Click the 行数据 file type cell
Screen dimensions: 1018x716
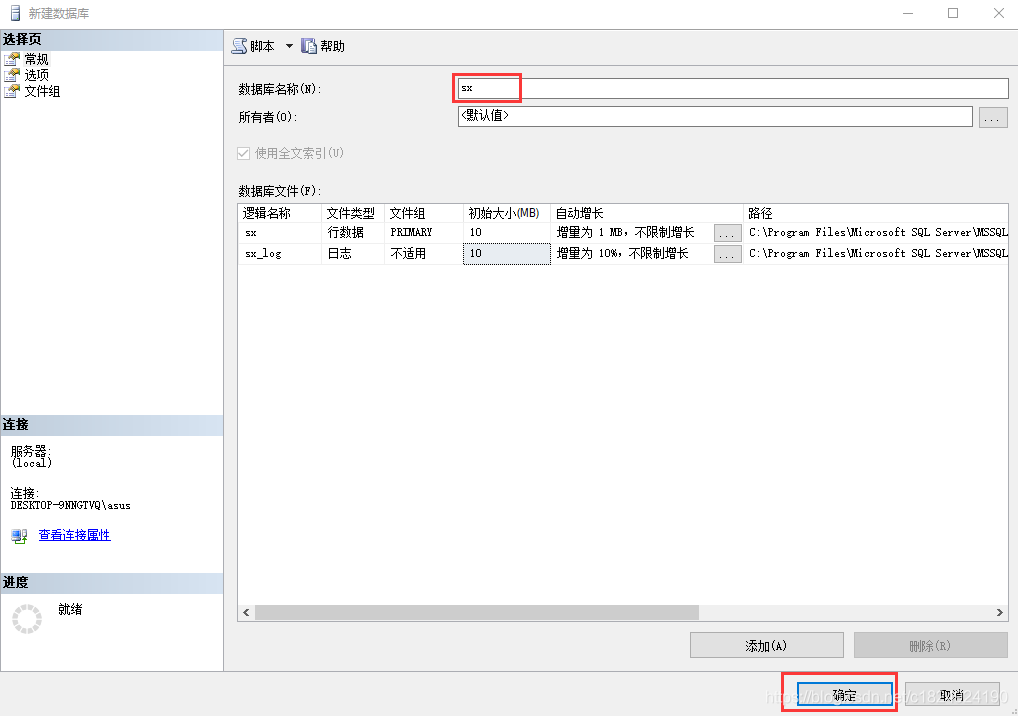353,232
